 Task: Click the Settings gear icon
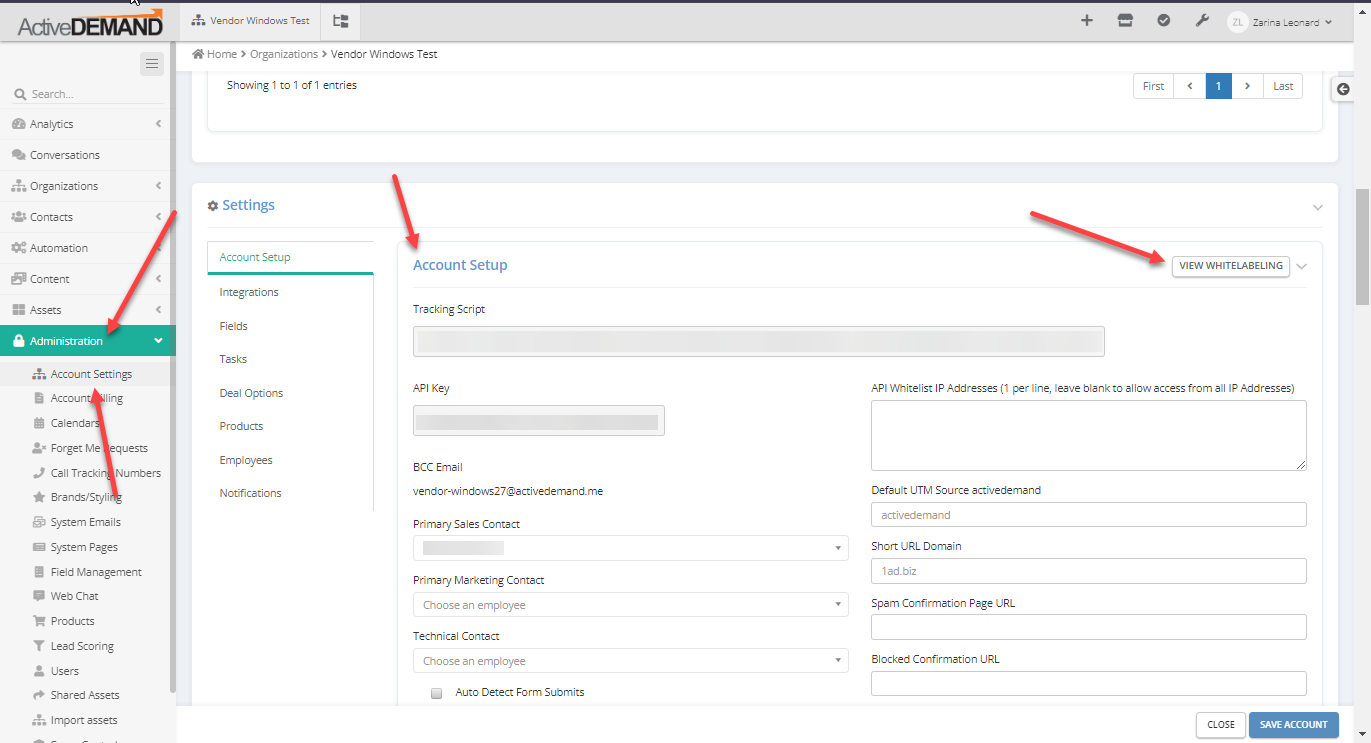[x=213, y=205]
